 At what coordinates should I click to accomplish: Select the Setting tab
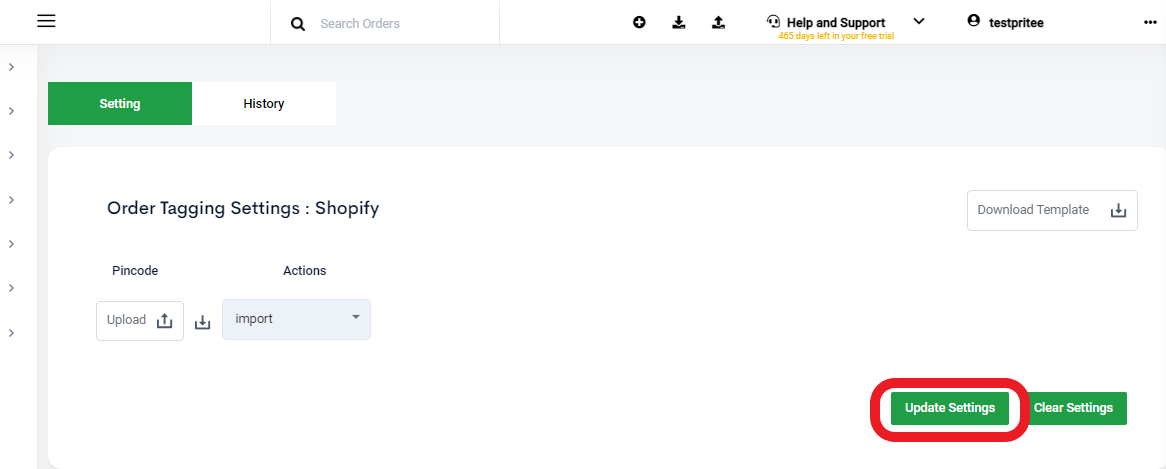coord(120,103)
